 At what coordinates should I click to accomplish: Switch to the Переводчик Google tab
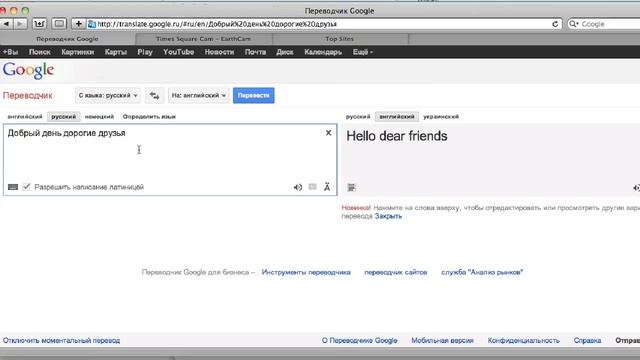coord(67,39)
